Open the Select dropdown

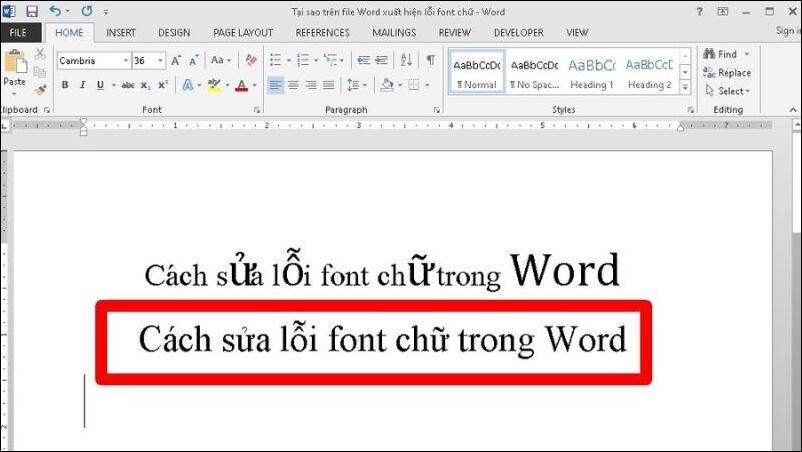pyautogui.click(x=727, y=91)
